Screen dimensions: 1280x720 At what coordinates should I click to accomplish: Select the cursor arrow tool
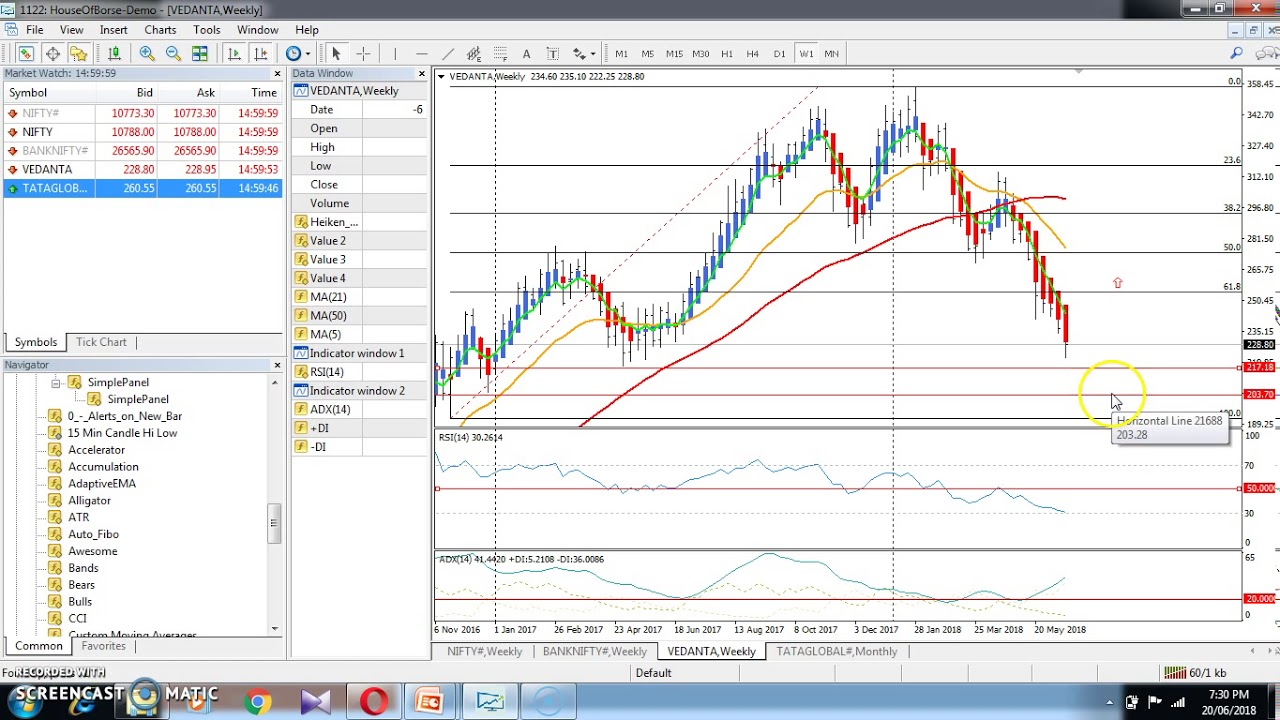click(336, 53)
